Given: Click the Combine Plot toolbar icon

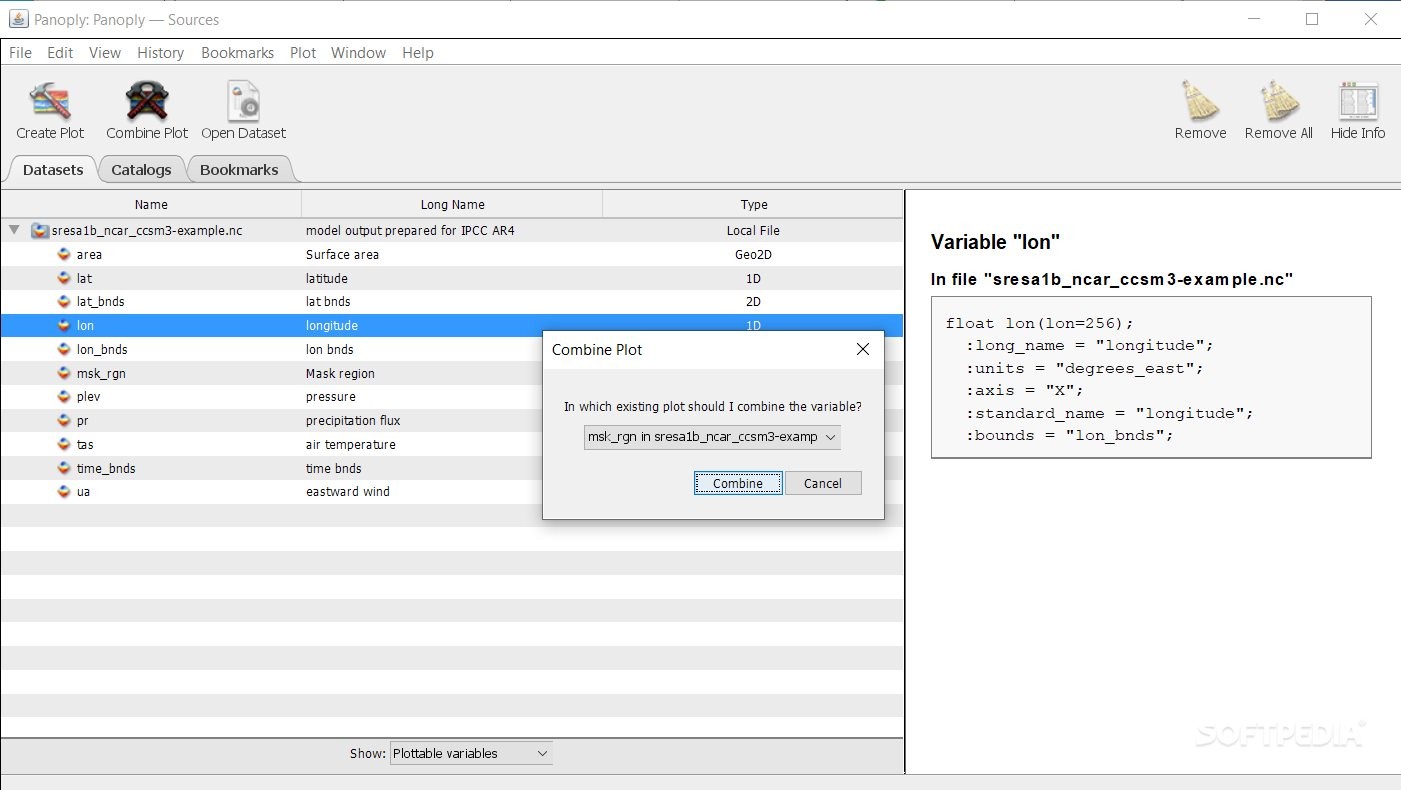Looking at the screenshot, I should (x=147, y=101).
